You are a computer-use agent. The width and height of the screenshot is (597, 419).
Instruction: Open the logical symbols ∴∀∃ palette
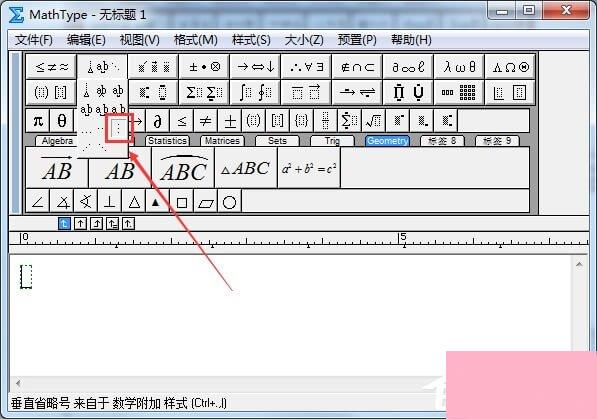point(306,67)
